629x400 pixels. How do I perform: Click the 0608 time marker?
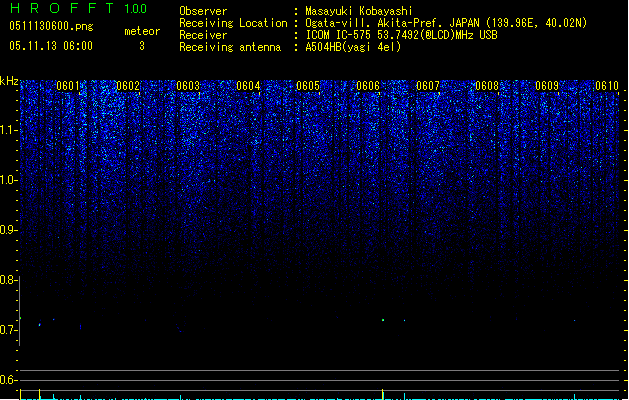(487, 86)
